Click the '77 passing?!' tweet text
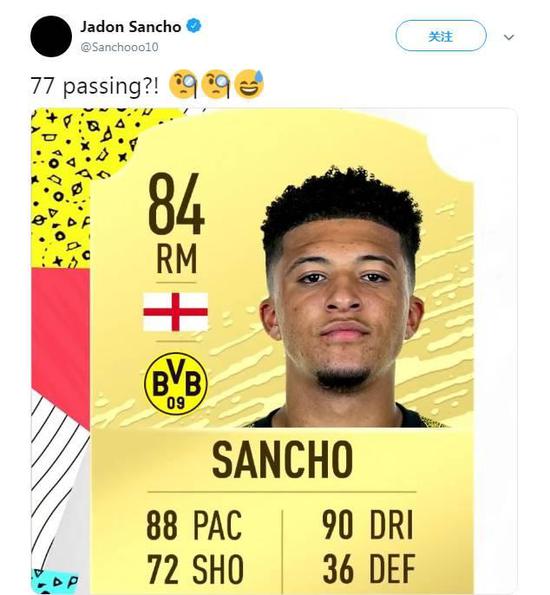The height and width of the screenshot is (595, 550). (x=95, y=86)
